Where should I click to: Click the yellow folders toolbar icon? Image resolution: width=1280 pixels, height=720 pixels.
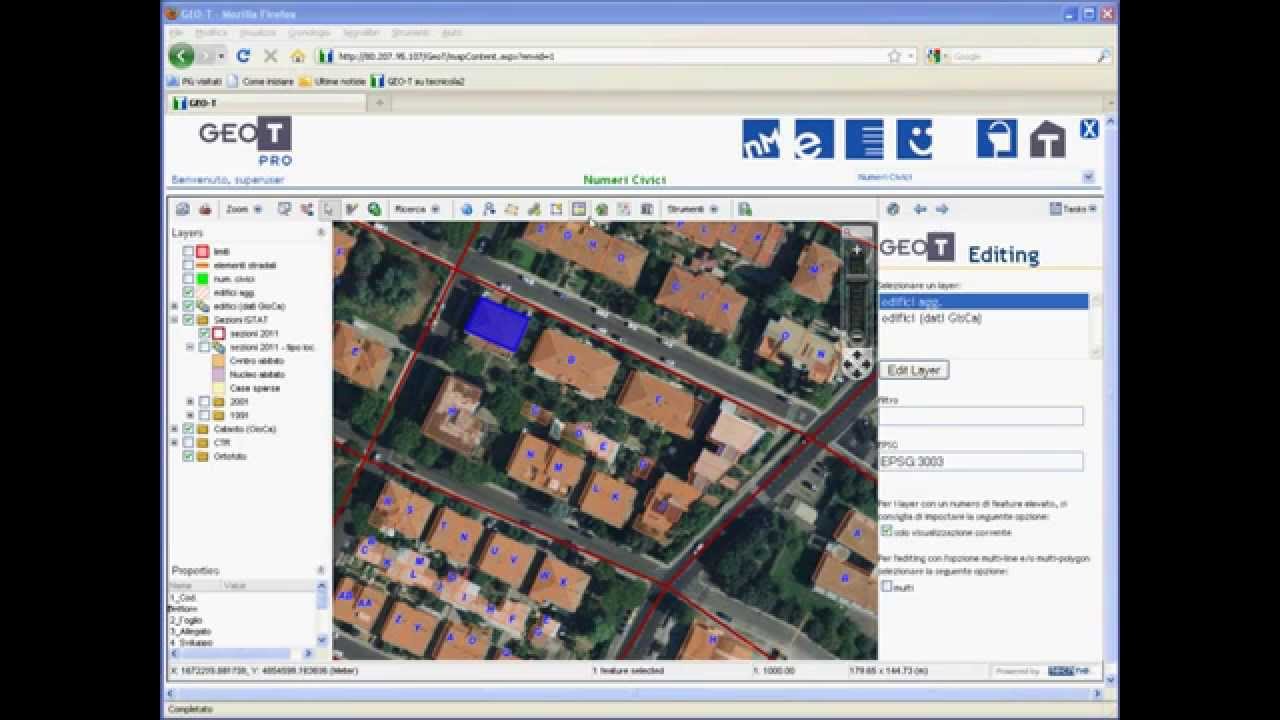point(511,209)
